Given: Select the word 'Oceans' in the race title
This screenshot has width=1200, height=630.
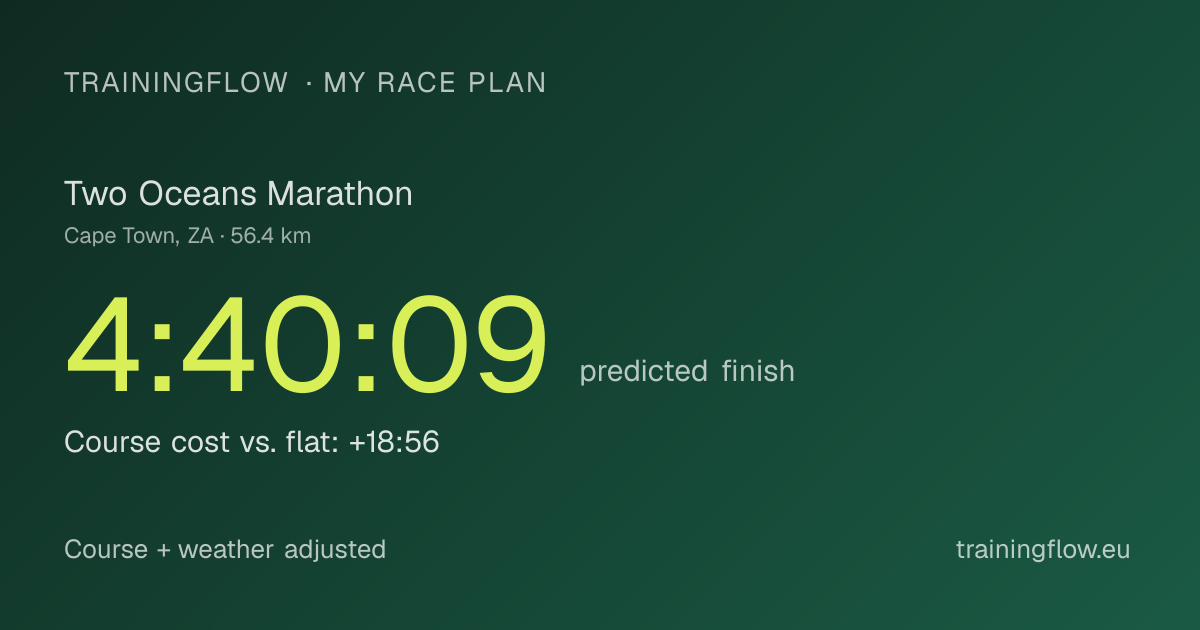Looking at the screenshot, I should pos(196,194).
